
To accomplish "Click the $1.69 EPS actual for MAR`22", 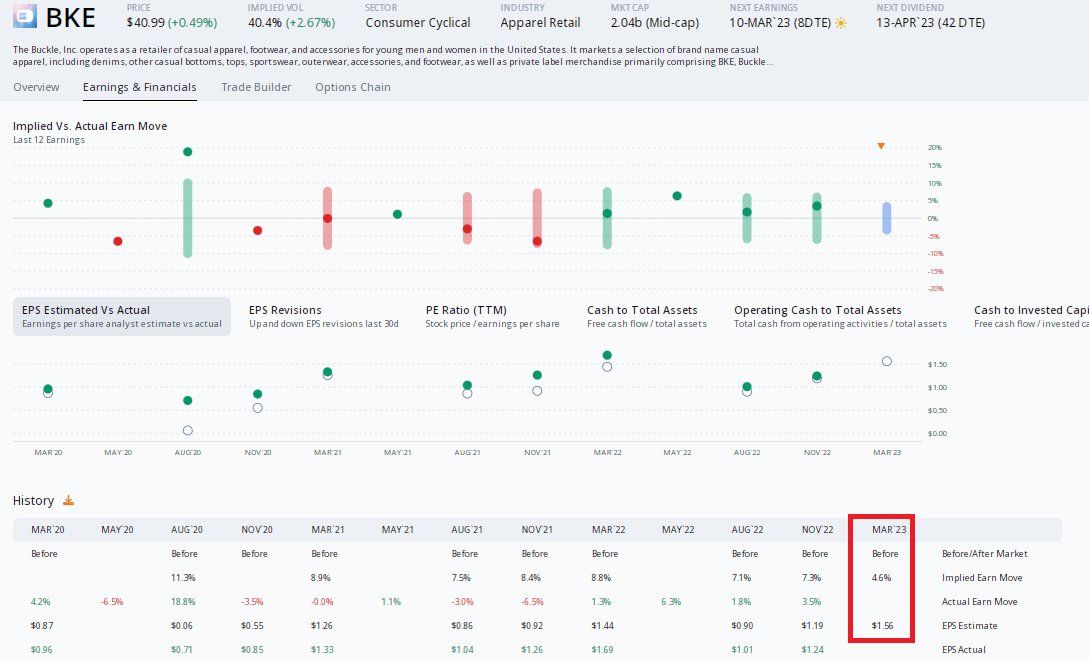I will click(x=602, y=650).
